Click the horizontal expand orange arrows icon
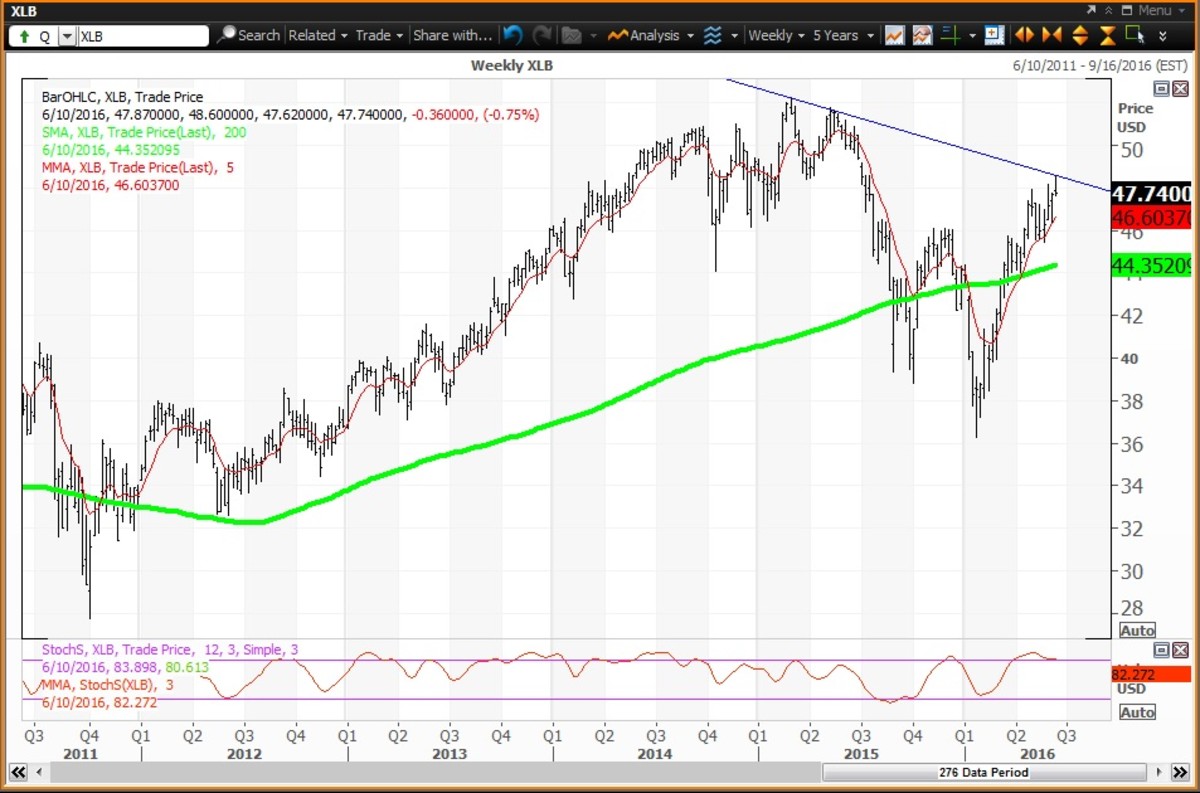The width and height of the screenshot is (1200, 793). 1023,35
